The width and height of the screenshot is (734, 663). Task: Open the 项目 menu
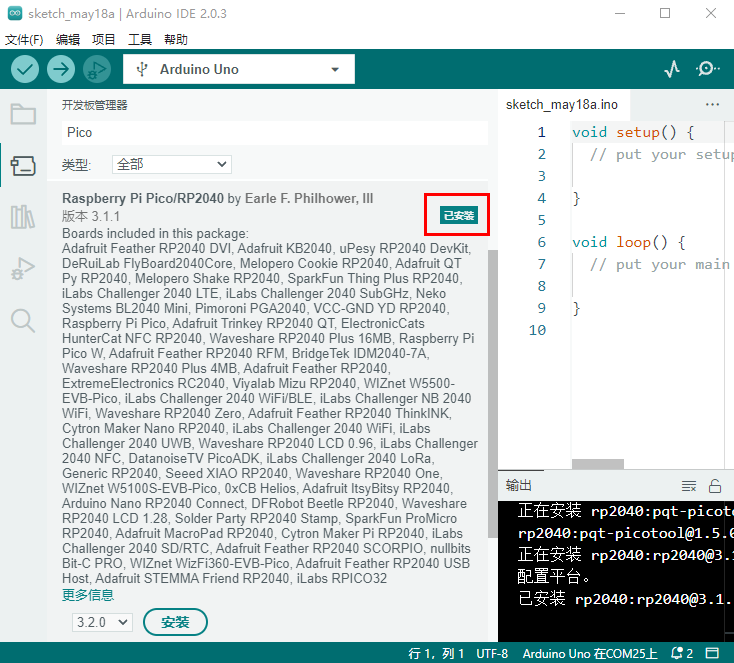(103, 39)
